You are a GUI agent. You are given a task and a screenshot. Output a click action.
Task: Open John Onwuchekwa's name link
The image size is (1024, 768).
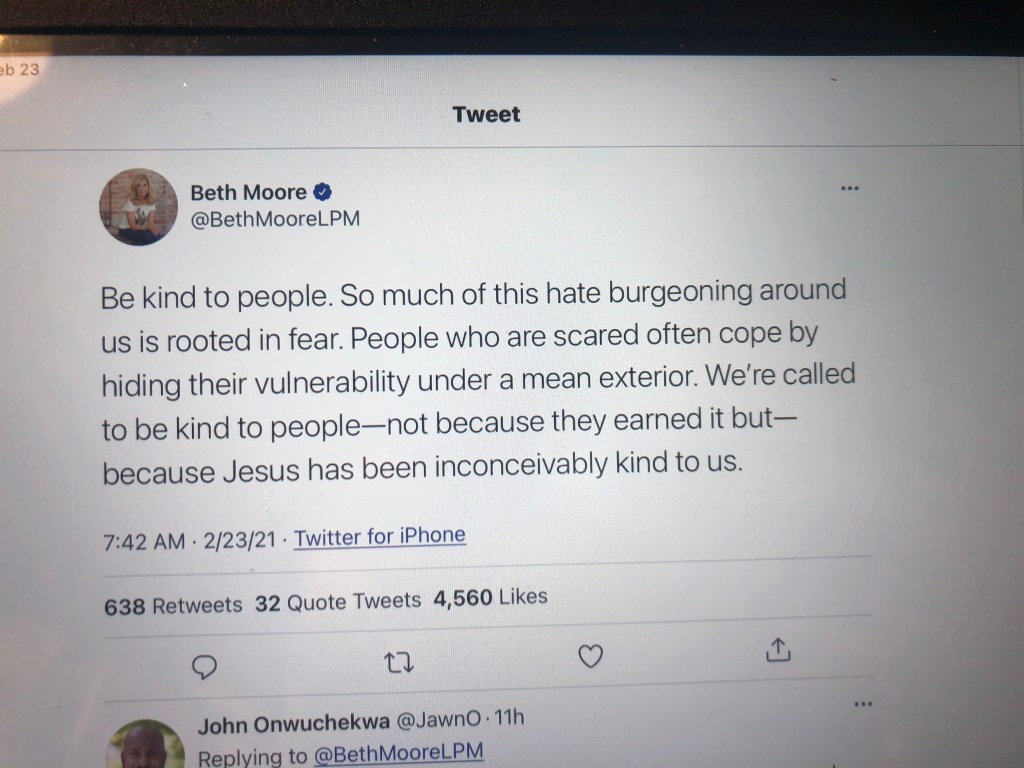[294, 724]
